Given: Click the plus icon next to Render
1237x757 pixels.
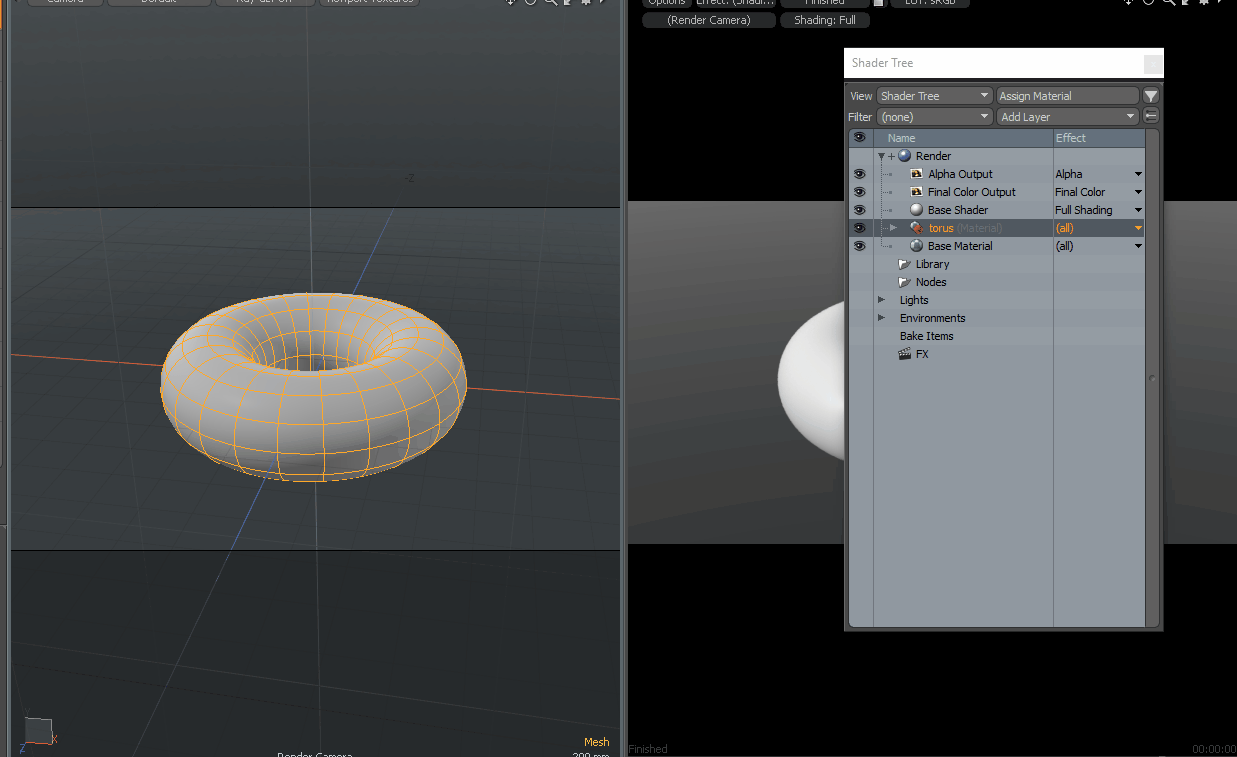Looking at the screenshot, I should pos(892,156).
